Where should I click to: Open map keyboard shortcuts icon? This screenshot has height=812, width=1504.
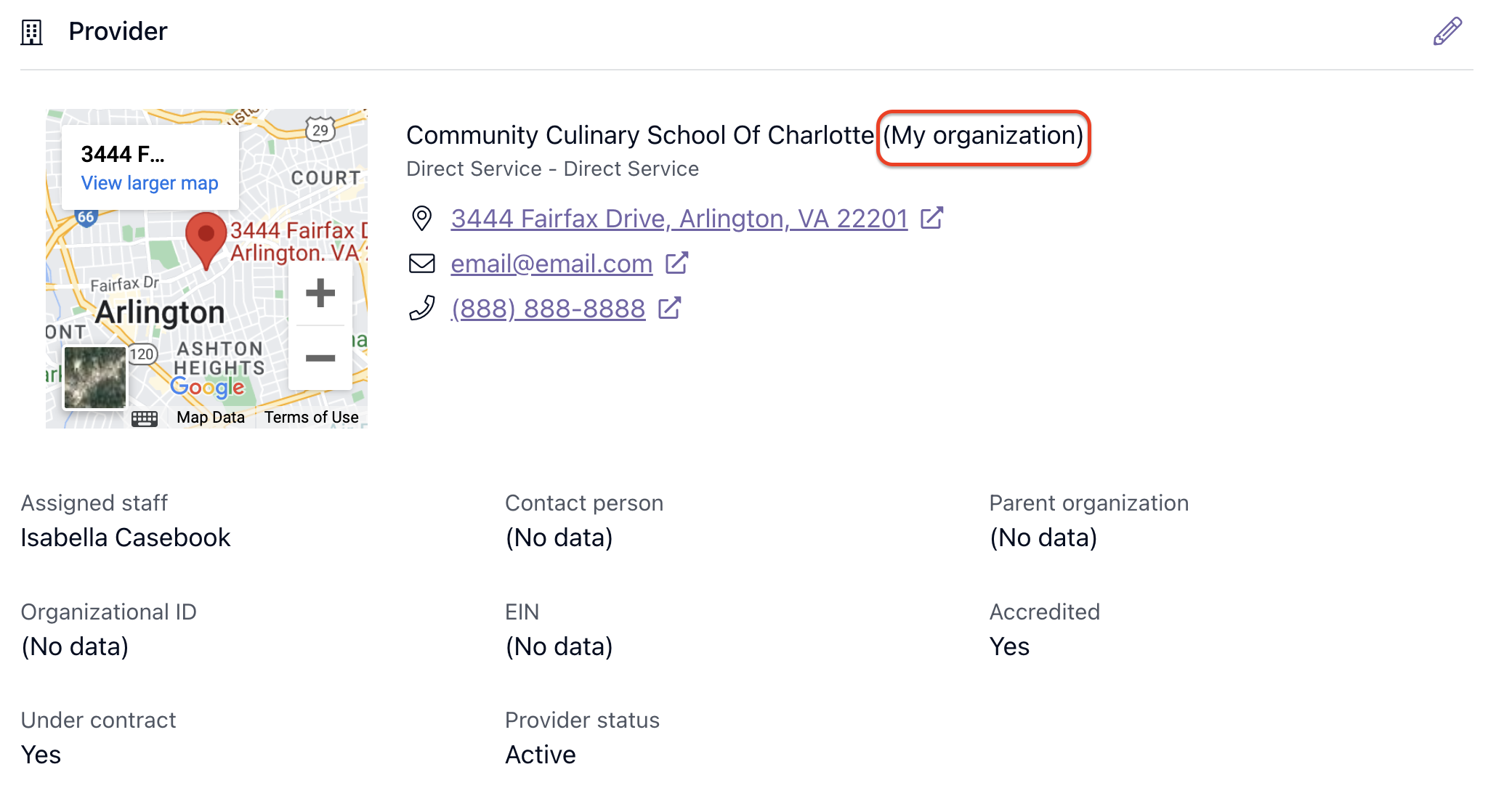pos(145,418)
